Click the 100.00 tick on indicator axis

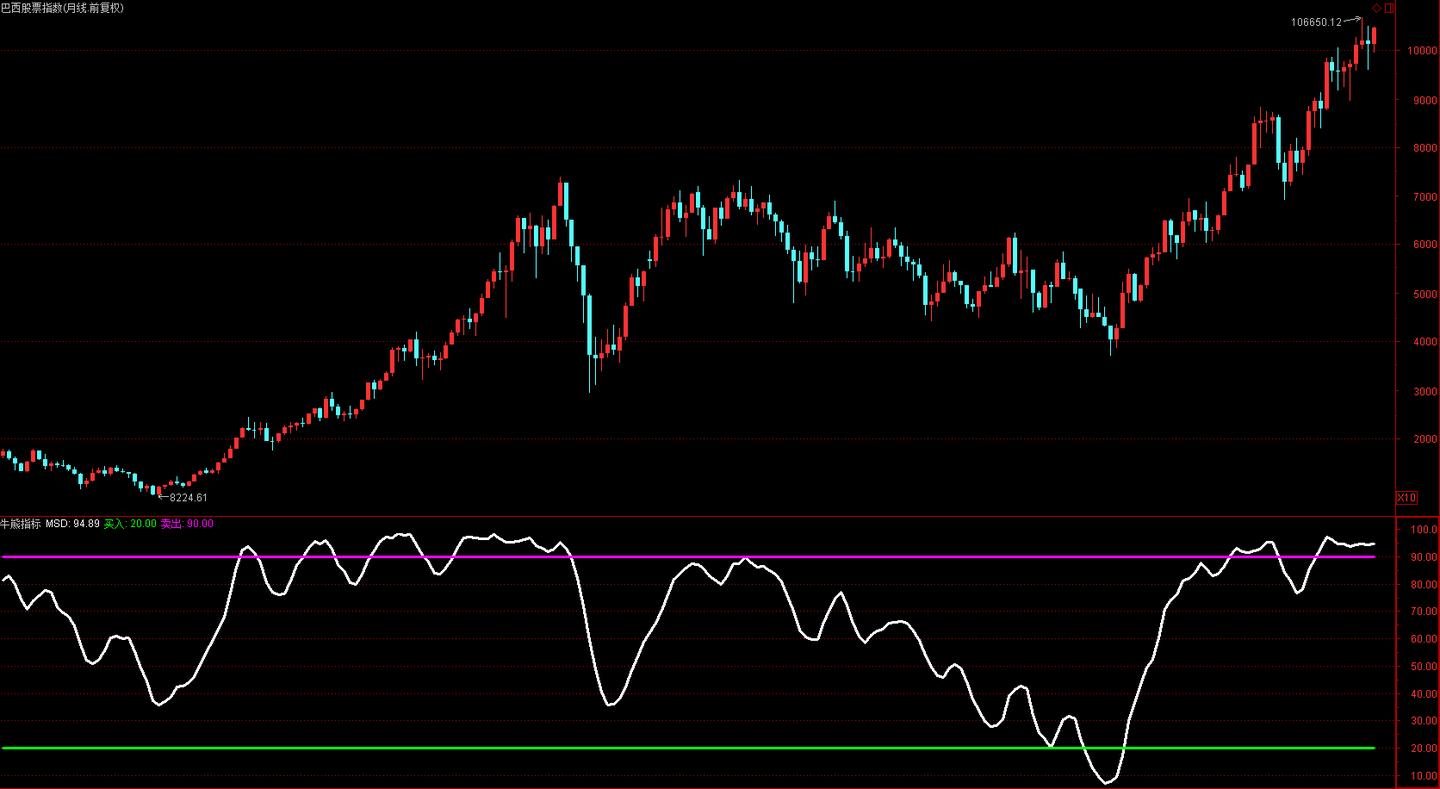click(x=1424, y=529)
